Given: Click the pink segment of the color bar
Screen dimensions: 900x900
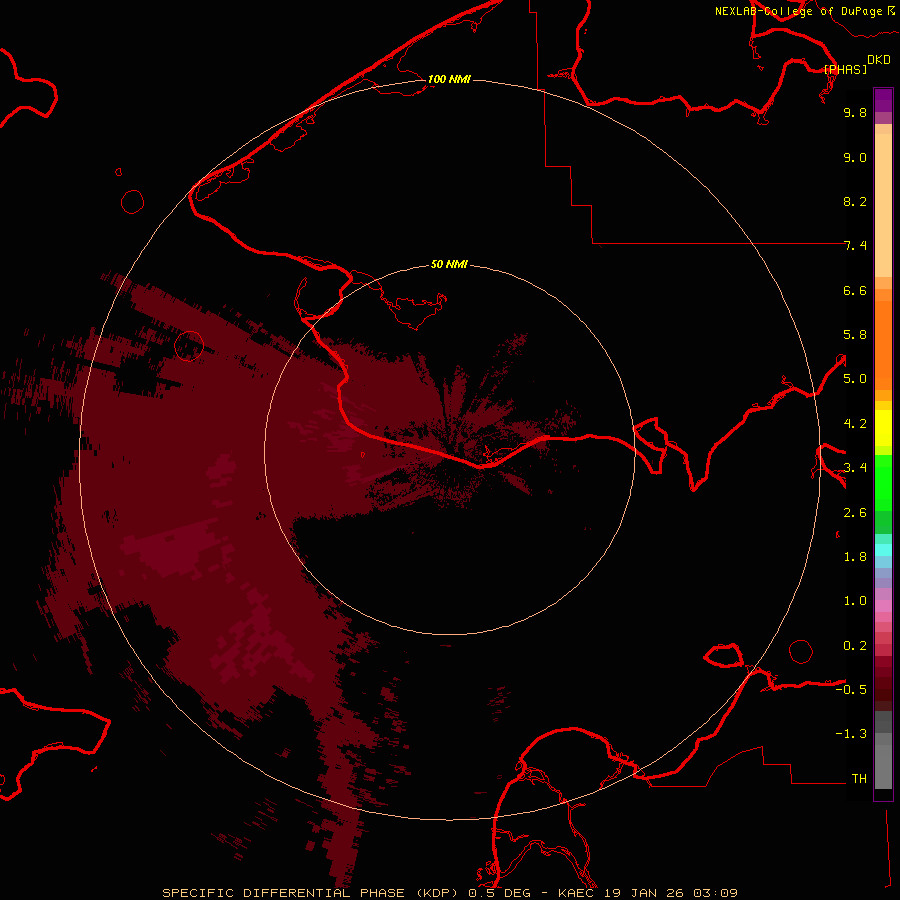Looking at the screenshot, I should coord(883,606).
